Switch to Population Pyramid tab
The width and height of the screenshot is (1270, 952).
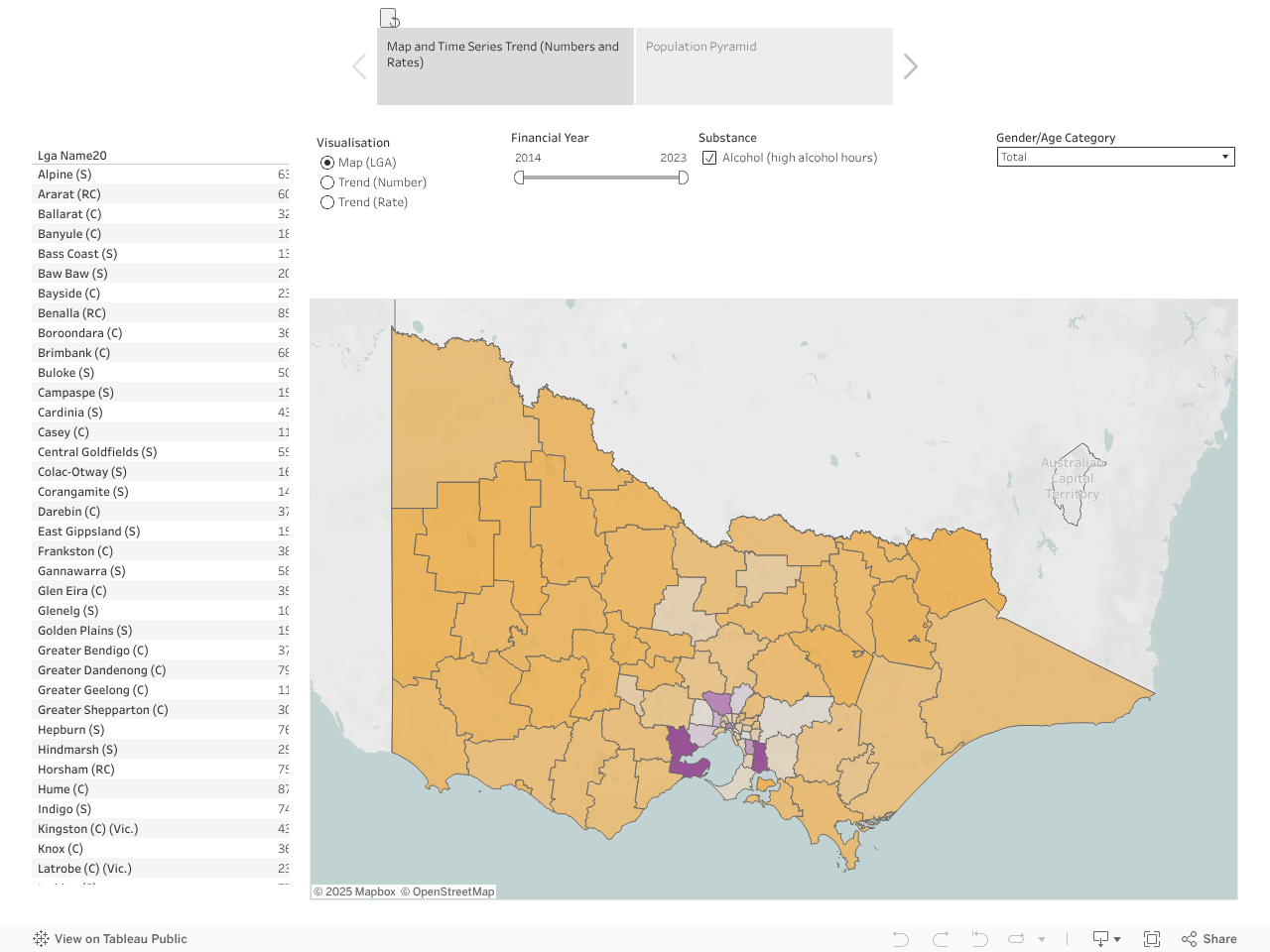click(x=764, y=66)
